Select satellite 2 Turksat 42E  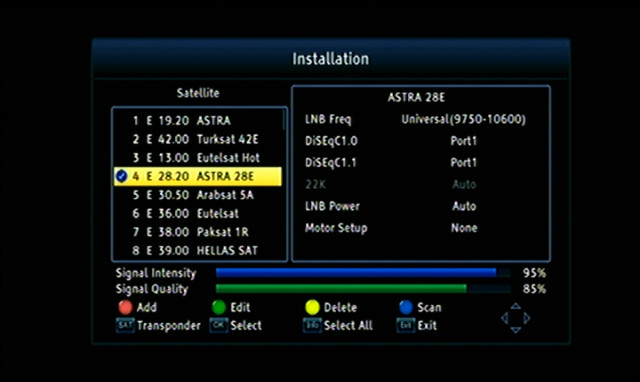[x=197, y=139]
